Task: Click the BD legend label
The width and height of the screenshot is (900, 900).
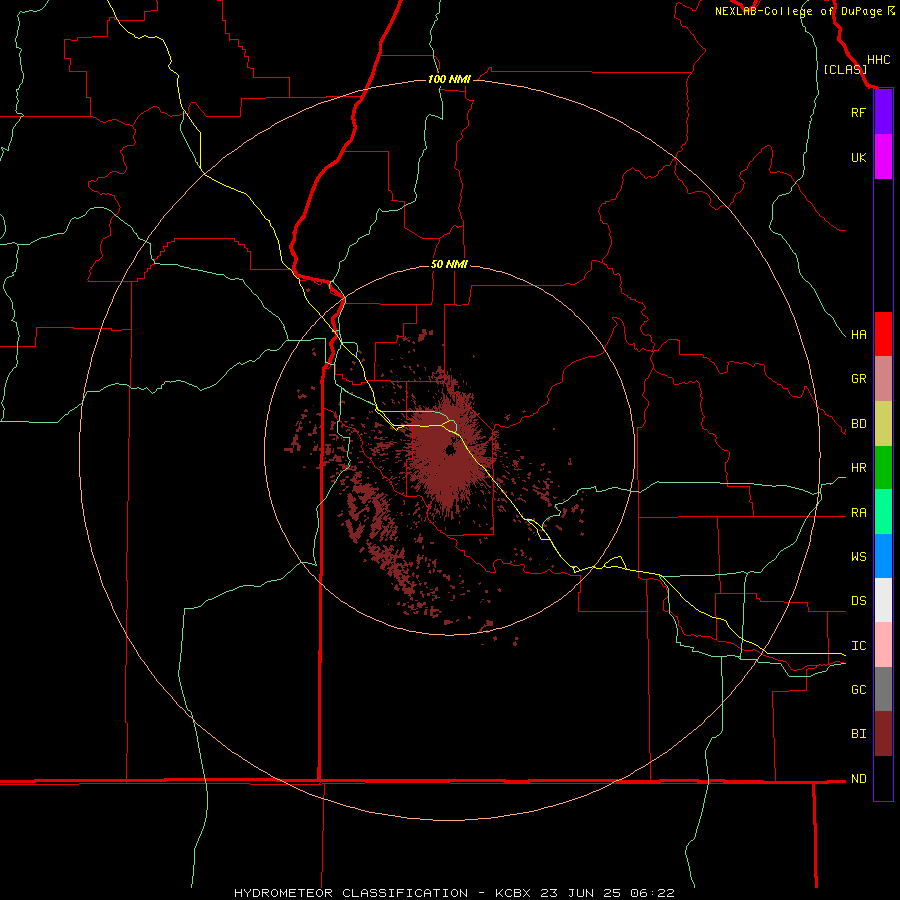Action: tap(858, 424)
